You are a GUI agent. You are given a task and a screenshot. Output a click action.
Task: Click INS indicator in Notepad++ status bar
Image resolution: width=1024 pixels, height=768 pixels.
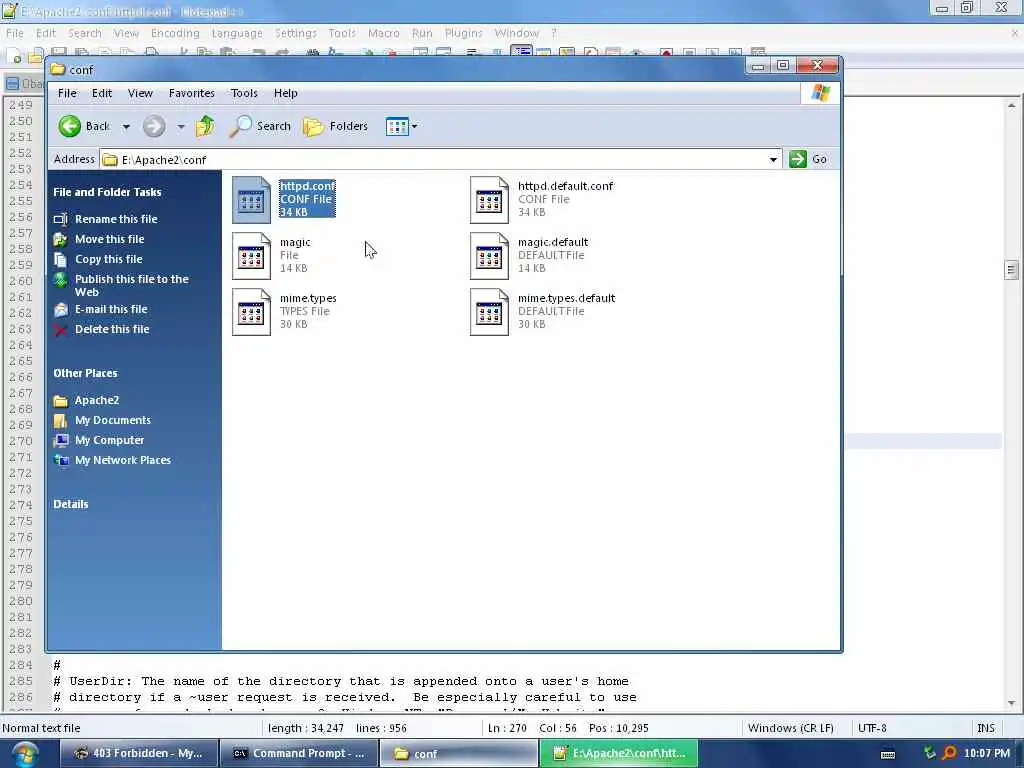coord(985,728)
